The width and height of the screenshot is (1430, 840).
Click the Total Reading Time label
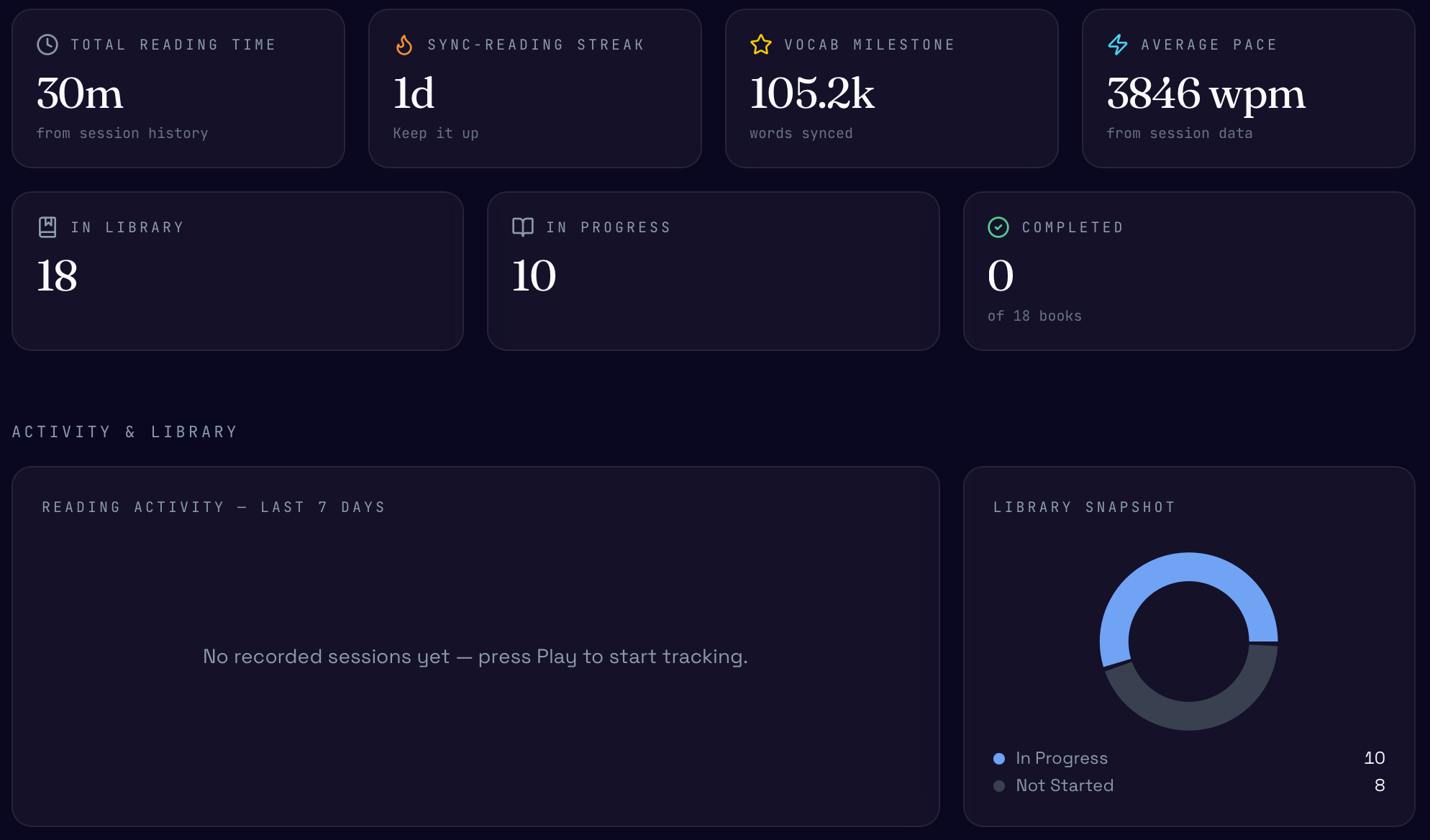point(173,45)
